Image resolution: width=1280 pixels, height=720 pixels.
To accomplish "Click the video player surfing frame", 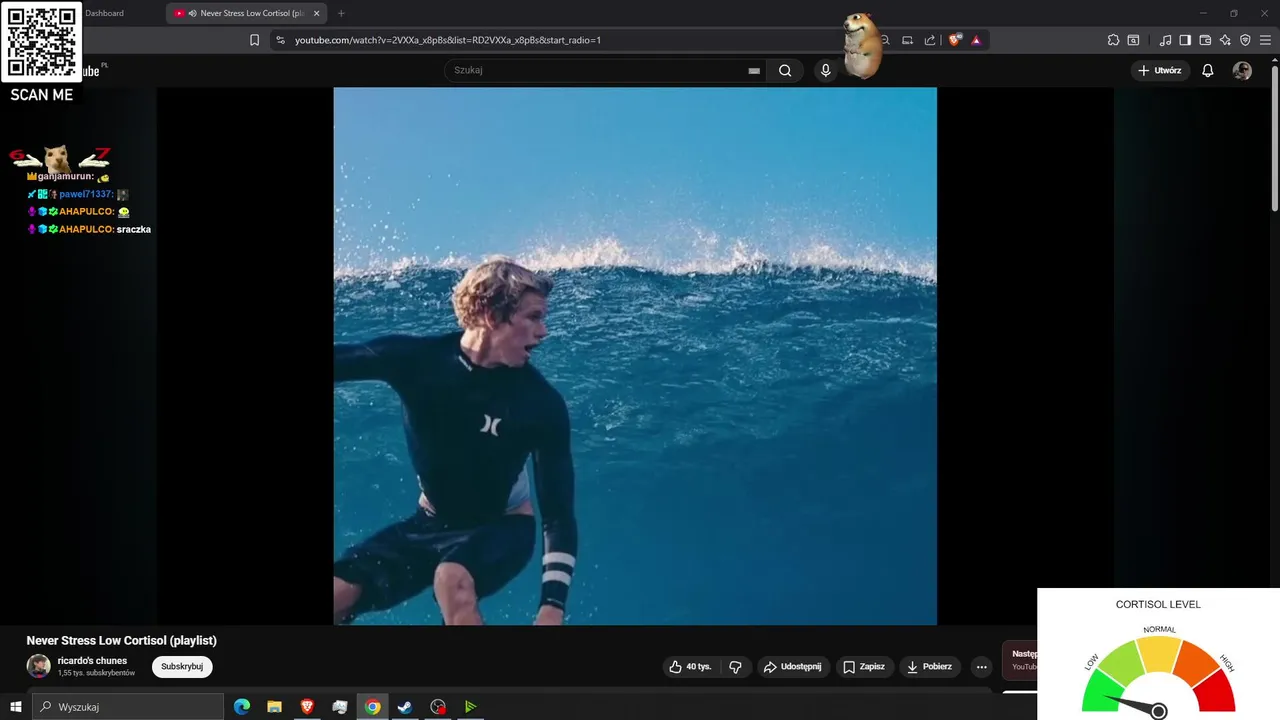I will (635, 356).
